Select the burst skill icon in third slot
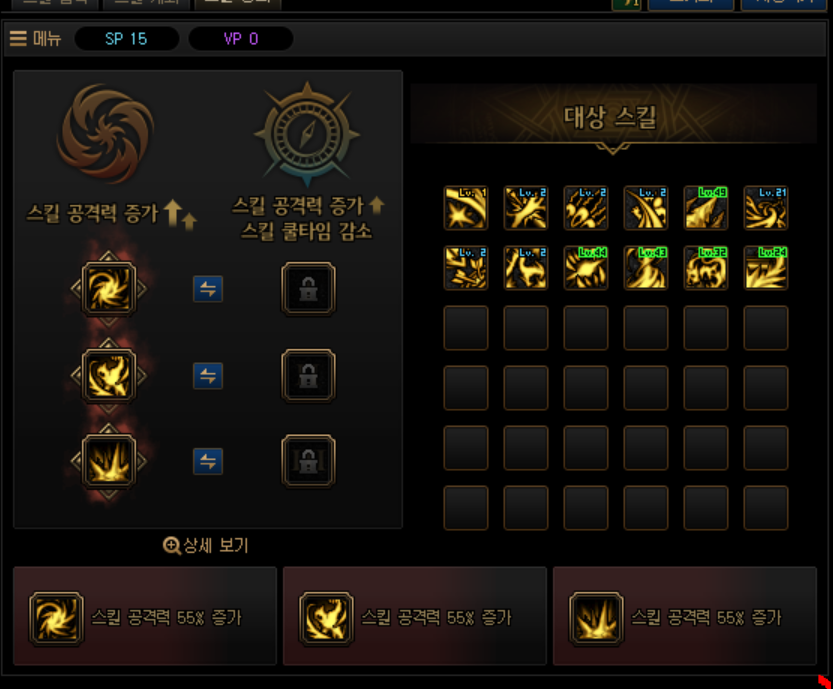The height and width of the screenshot is (689, 833). pyautogui.click(x=109, y=461)
